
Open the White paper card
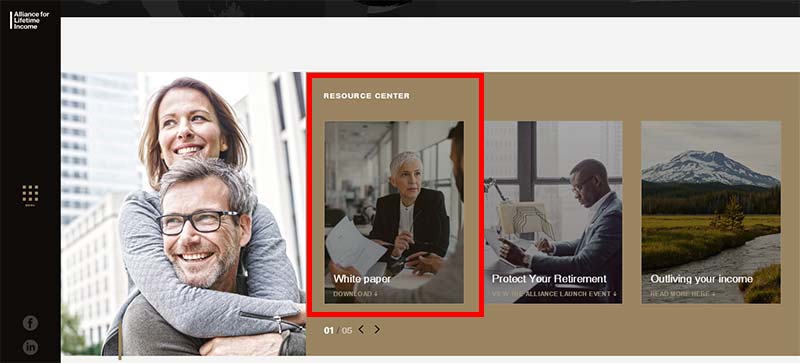click(394, 212)
